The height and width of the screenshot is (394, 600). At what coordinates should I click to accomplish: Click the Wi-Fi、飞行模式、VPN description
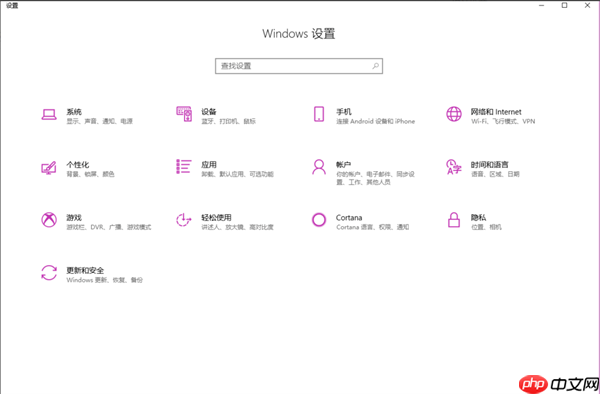[x=503, y=121]
